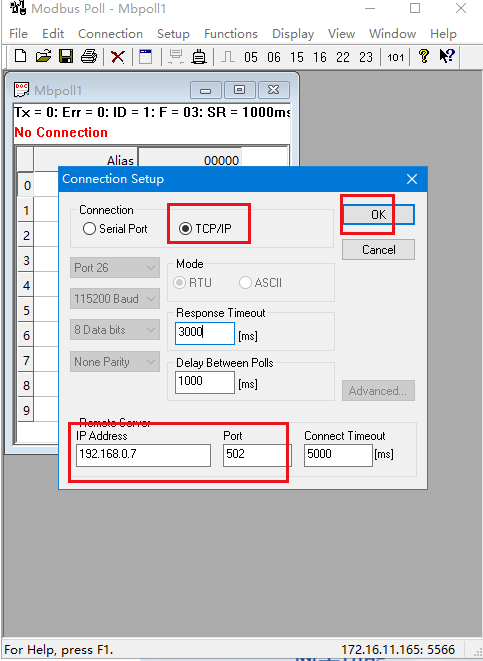The image size is (483, 661).
Task: Choose the ASCII mode radio button
Action: tap(260, 282)
